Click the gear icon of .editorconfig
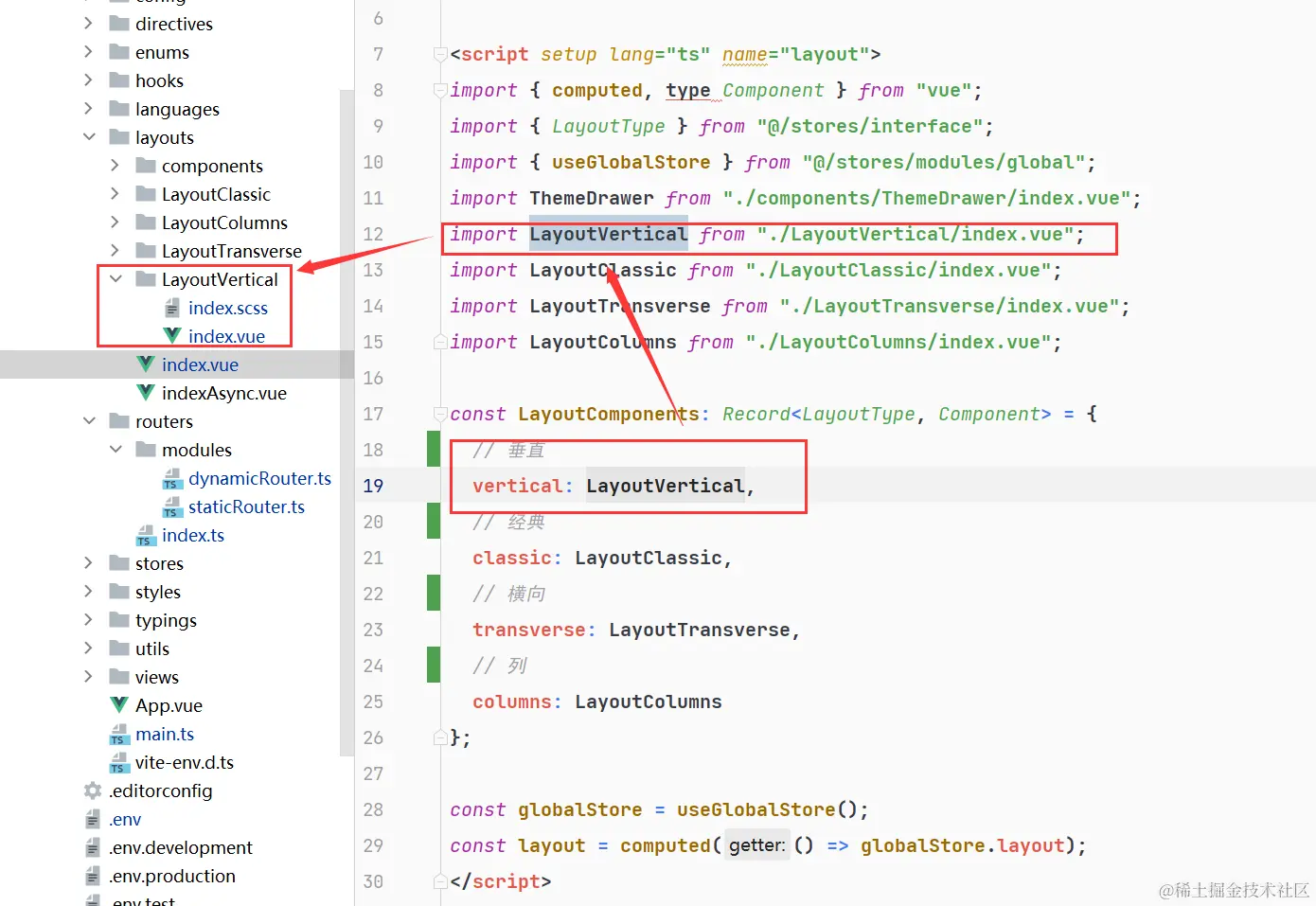The image size is (1316, 906). click(x=93, y=790)
